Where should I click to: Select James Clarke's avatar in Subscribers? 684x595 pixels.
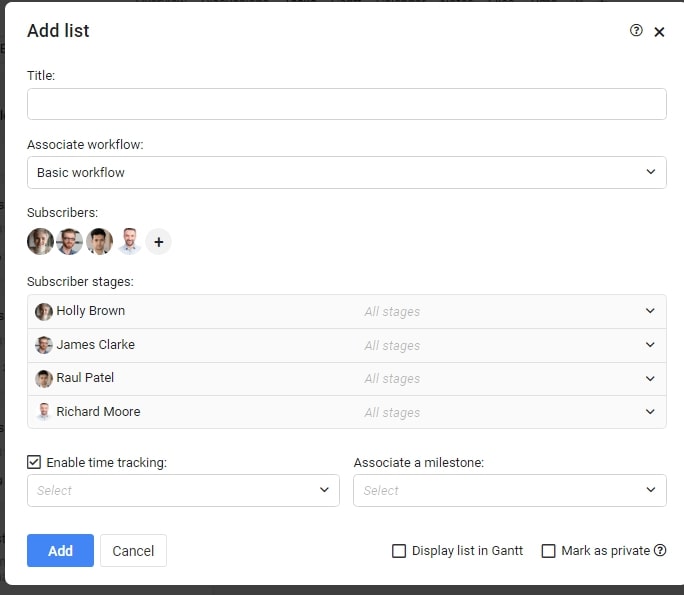point(69,241)
